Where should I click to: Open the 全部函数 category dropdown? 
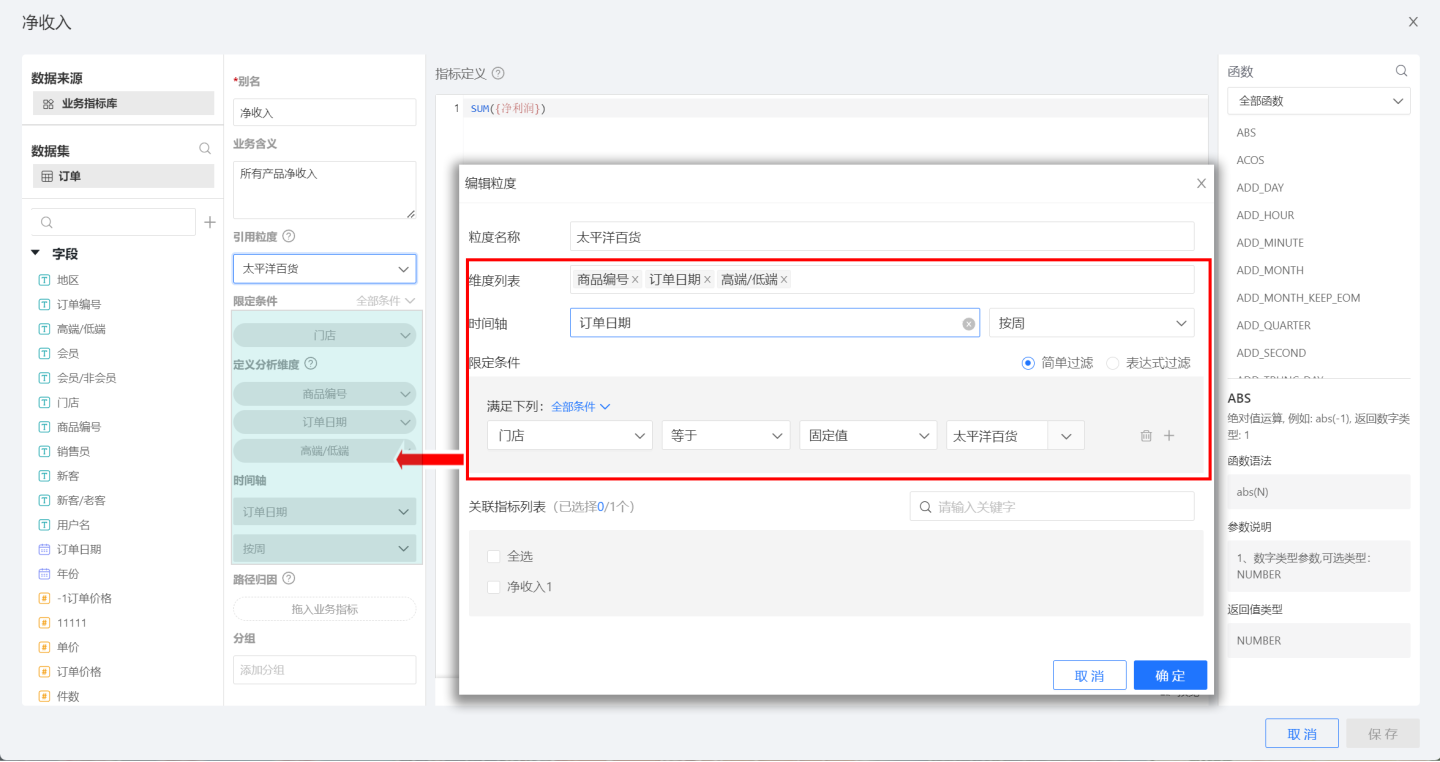[x=1318, y=101]
